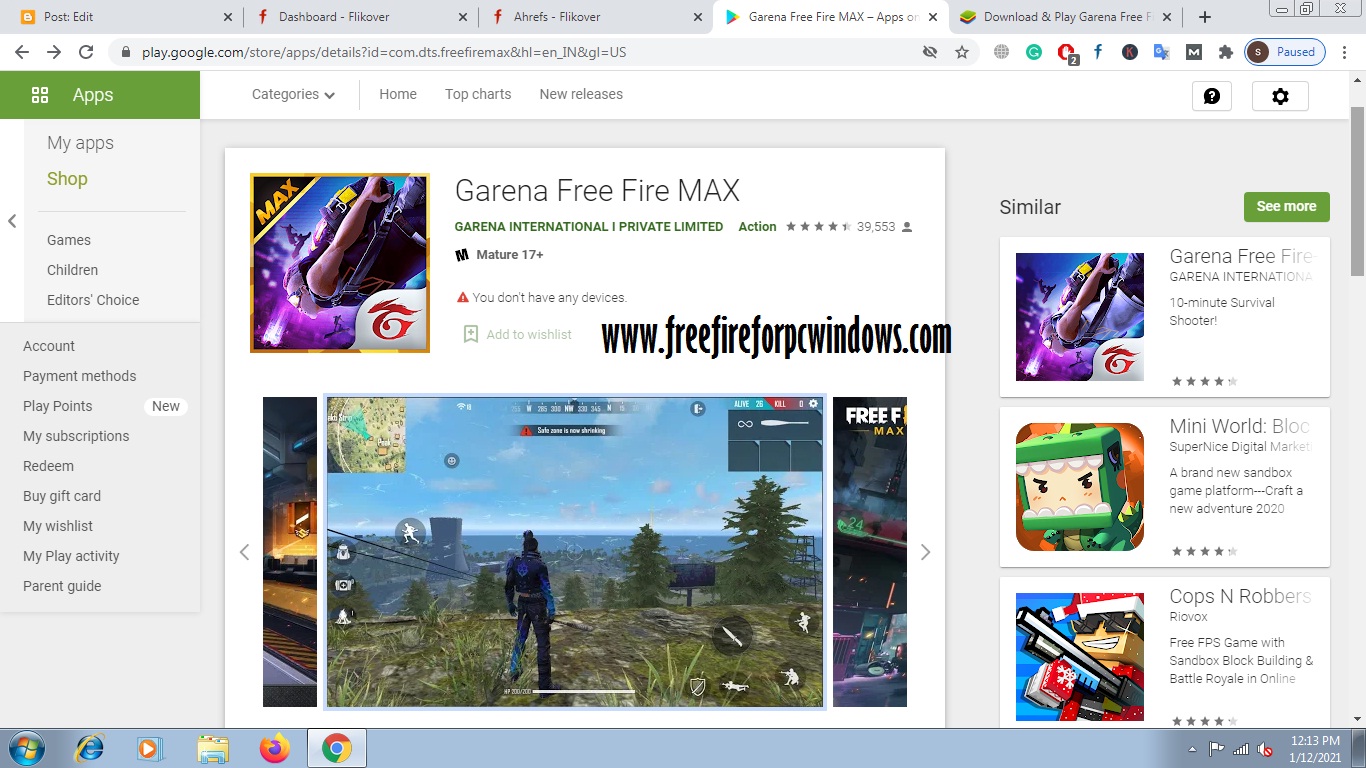The height and width of the screenshot is (768, 1366).
Task: Open My apps in sidebar
Action: click(80, 143)
